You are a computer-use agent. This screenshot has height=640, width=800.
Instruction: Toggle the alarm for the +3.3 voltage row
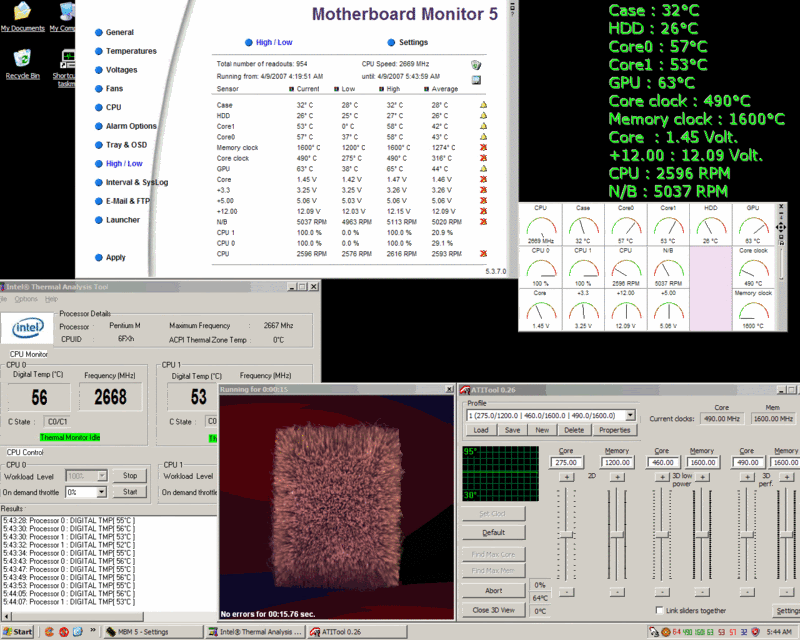coord(483,190)
